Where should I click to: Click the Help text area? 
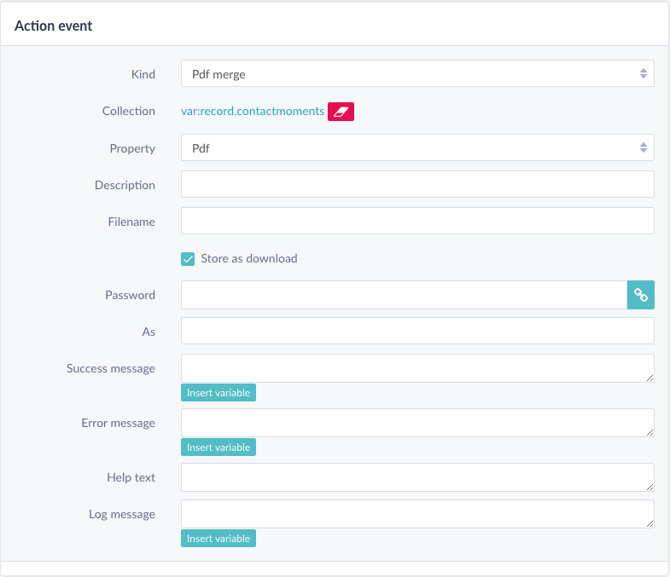417,477
